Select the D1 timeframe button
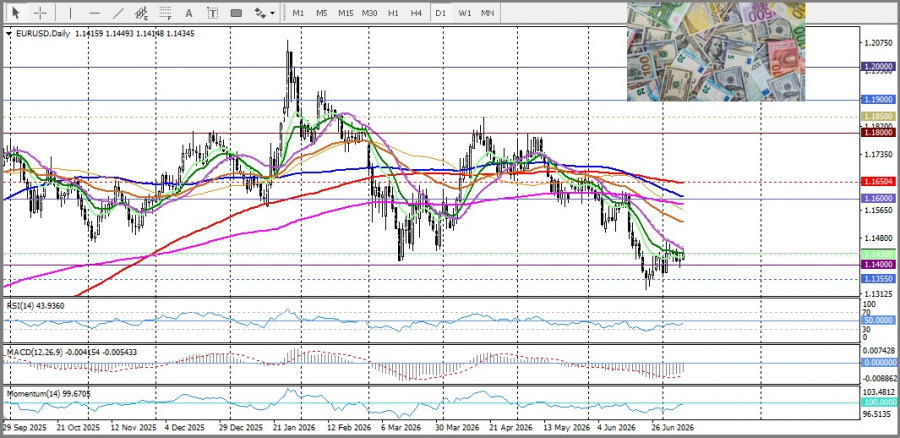This screenshot has height=438, width=900. click(440, 13)
